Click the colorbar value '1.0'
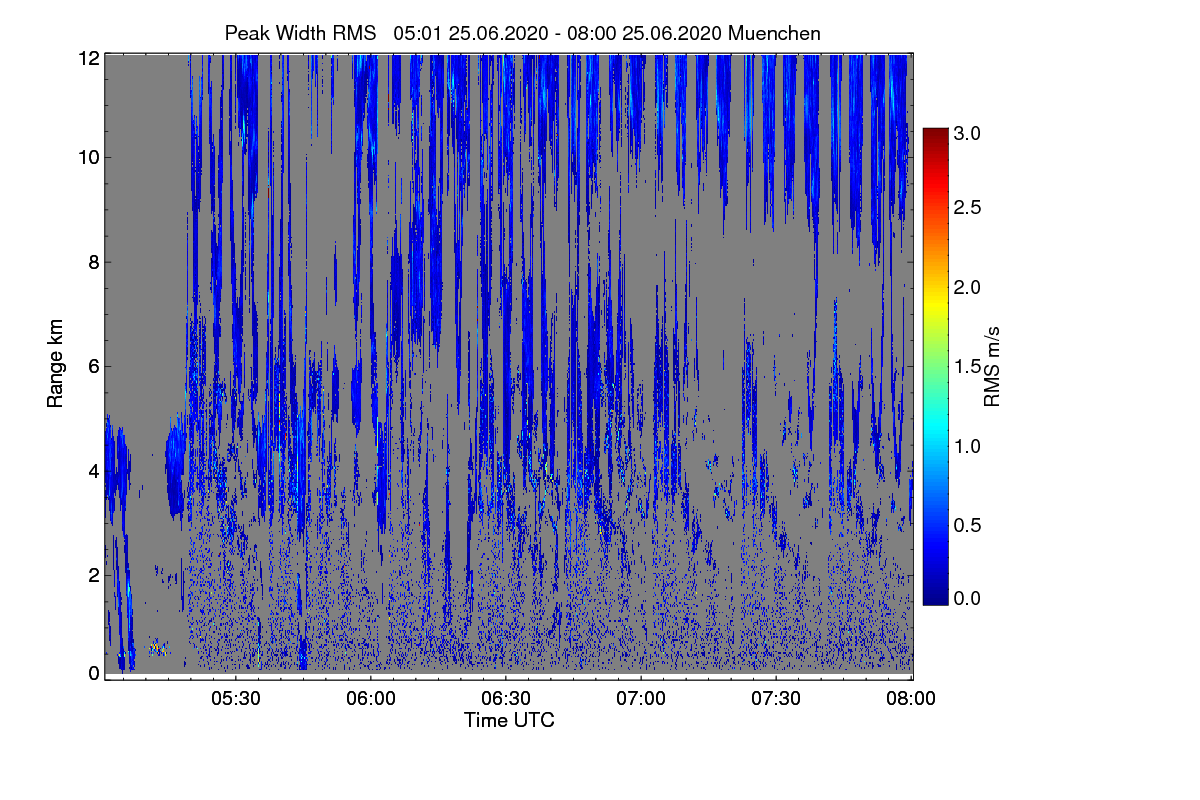 click(966, 445)
